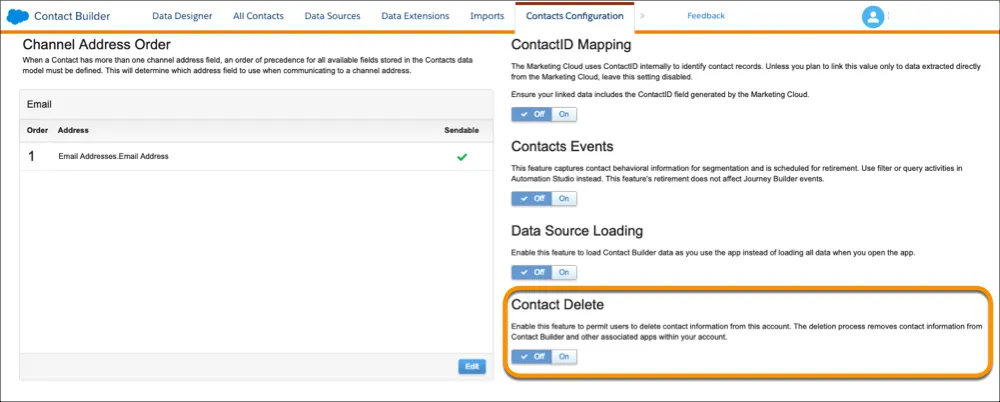Click the Channel Address Order heading
The height and width of the screenshot is (402, 1000).
[x=97, y=45]
